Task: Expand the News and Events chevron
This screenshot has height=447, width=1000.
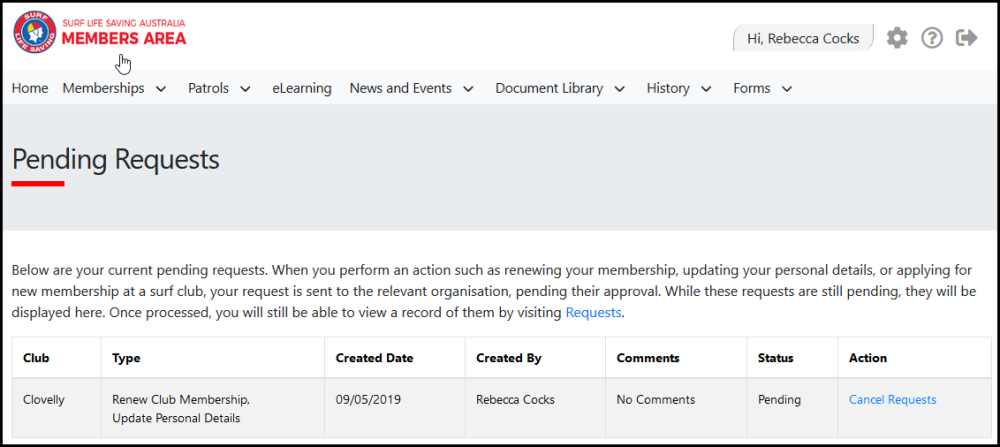Action: [x=468, y=89]
